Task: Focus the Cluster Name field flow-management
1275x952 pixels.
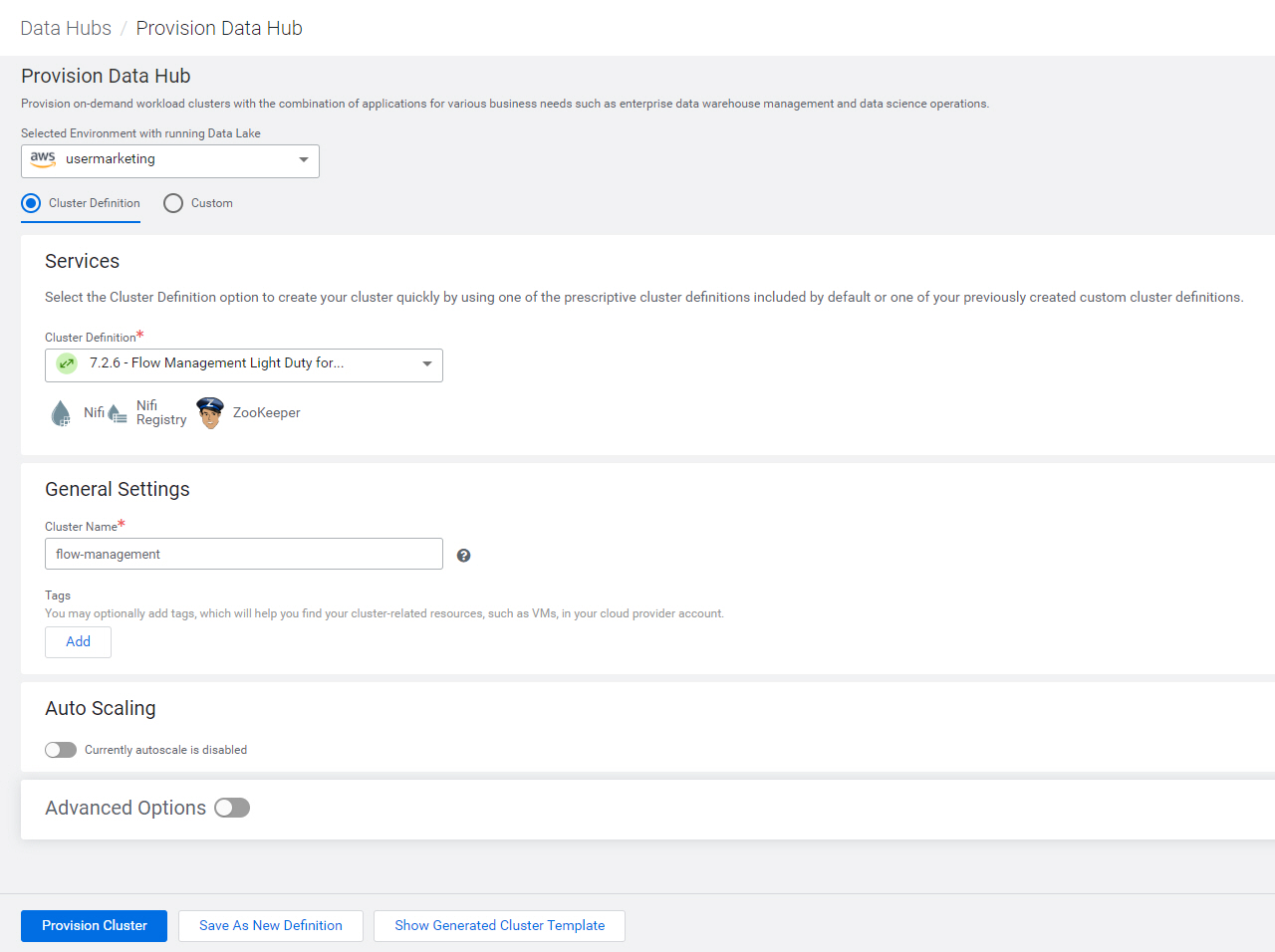Action: pyautogui.click(x=244, y=554)
